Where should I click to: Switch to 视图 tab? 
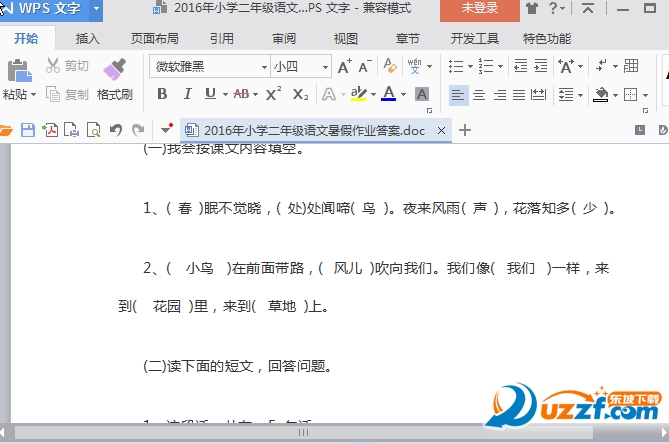coord(346,39)
